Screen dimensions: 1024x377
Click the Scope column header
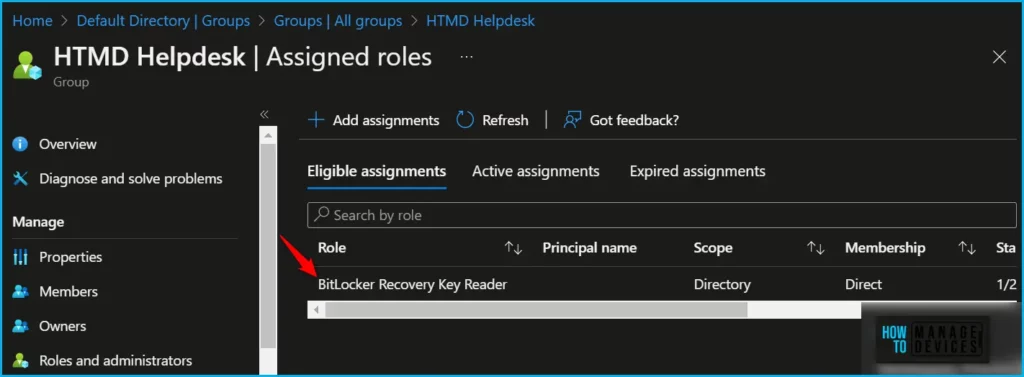pos(713,248)
